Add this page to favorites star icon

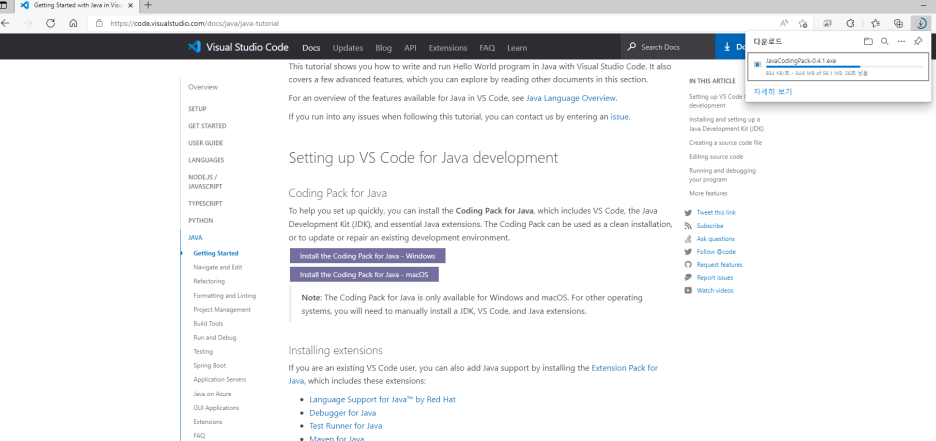[x=803, y=23]
